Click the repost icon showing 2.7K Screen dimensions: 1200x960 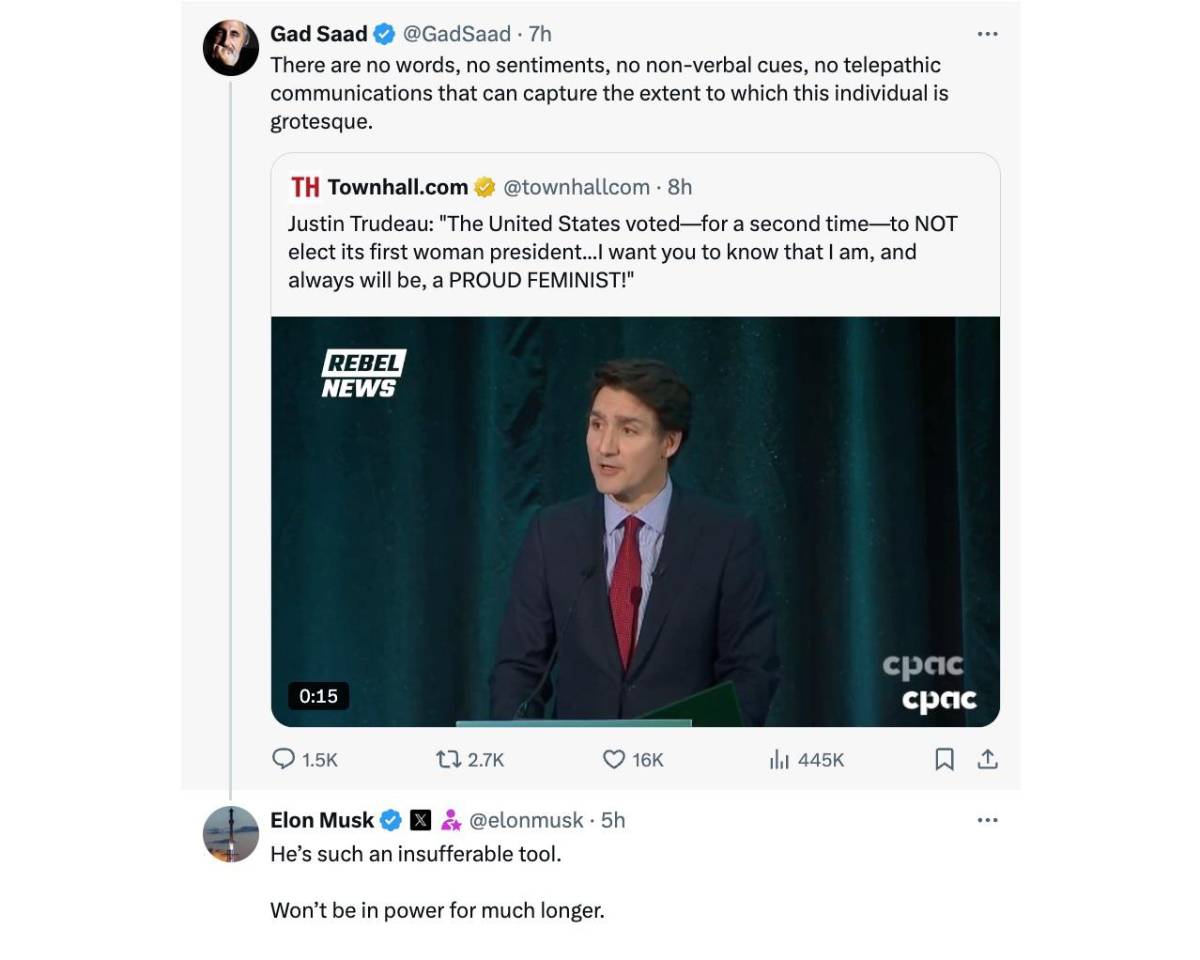tap(452, 760)
